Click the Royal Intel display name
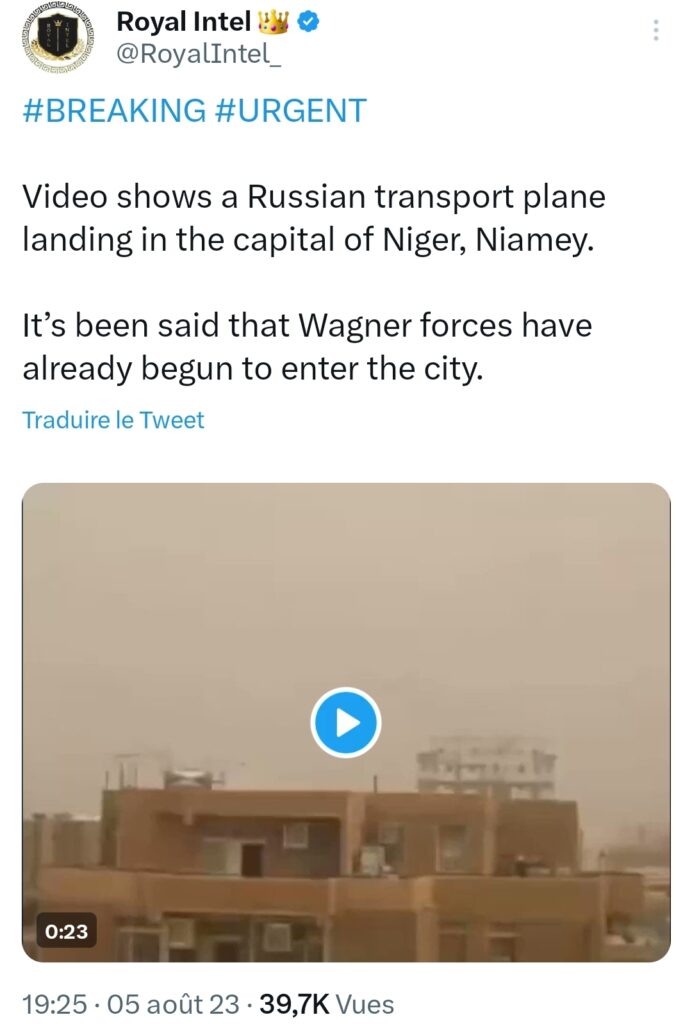This screenshot has height=1024, width=692. (x=183, y=22)
